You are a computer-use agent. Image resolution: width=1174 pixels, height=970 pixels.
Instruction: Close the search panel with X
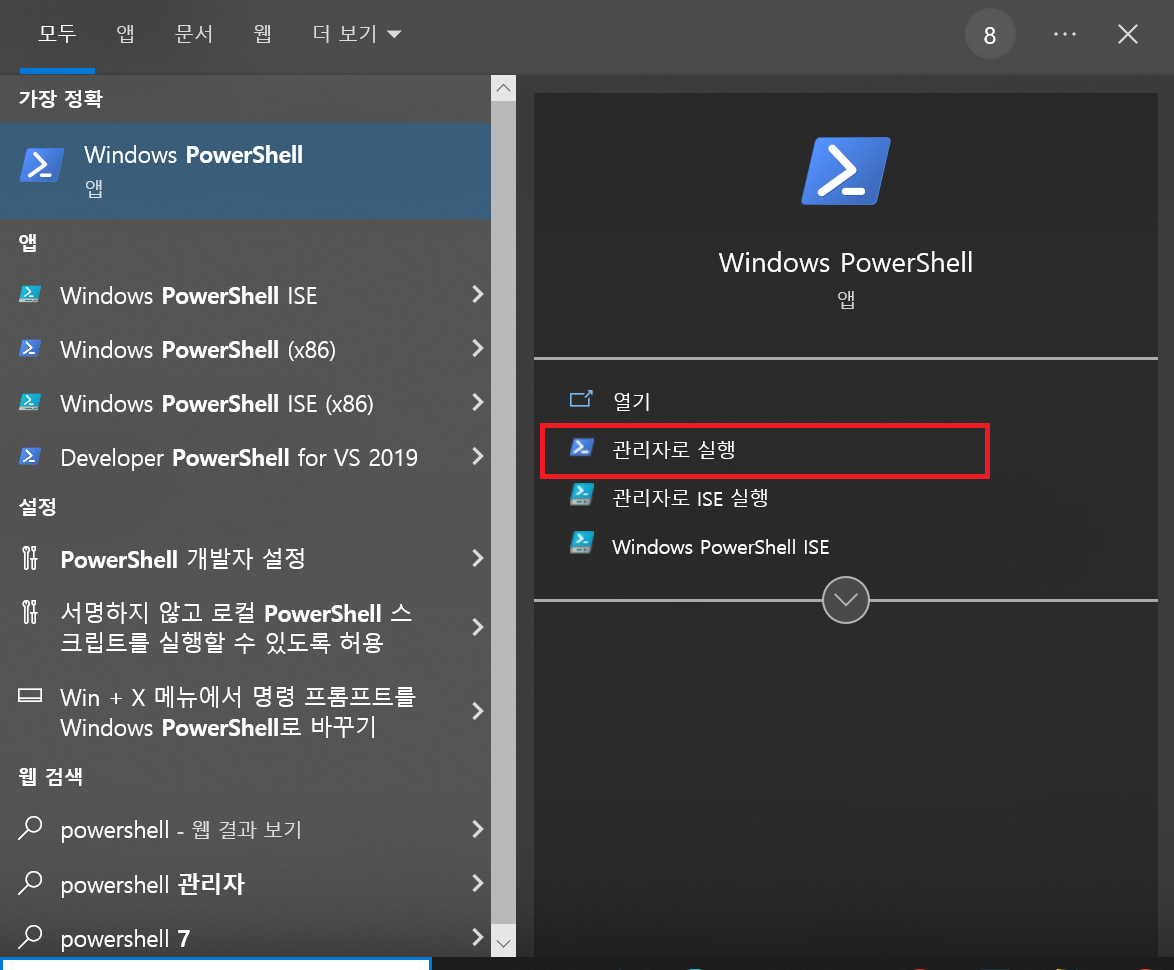1128,34
